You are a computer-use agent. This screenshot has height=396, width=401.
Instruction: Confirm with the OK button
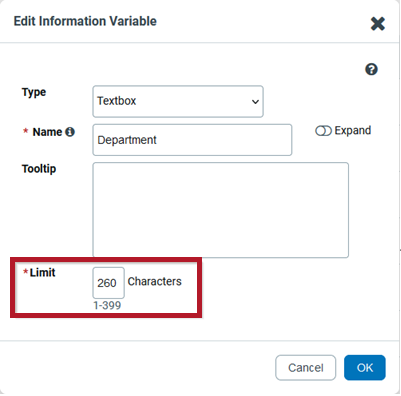365,368
